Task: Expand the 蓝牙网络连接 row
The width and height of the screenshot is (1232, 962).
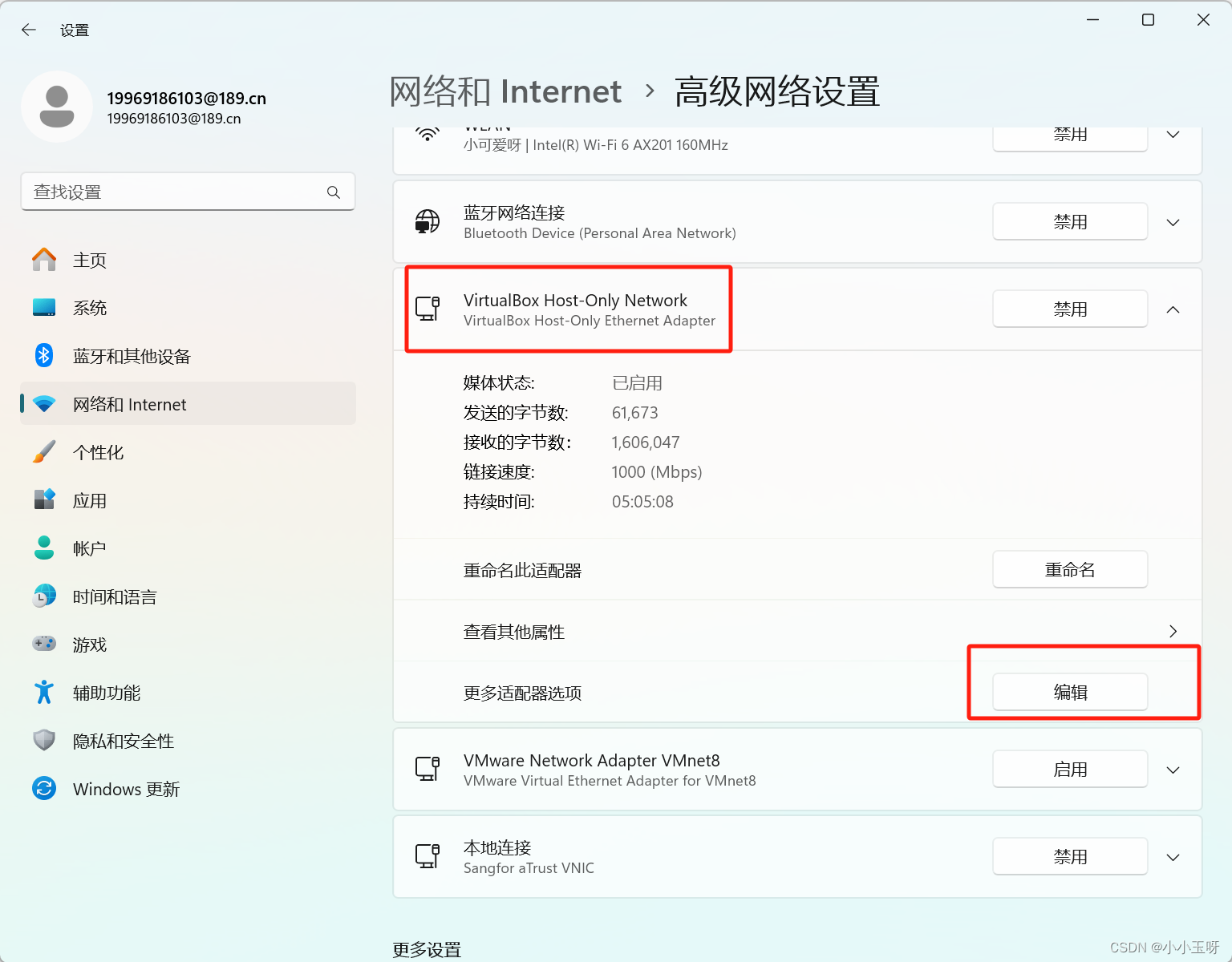Action: click(x=1173, y=222)
